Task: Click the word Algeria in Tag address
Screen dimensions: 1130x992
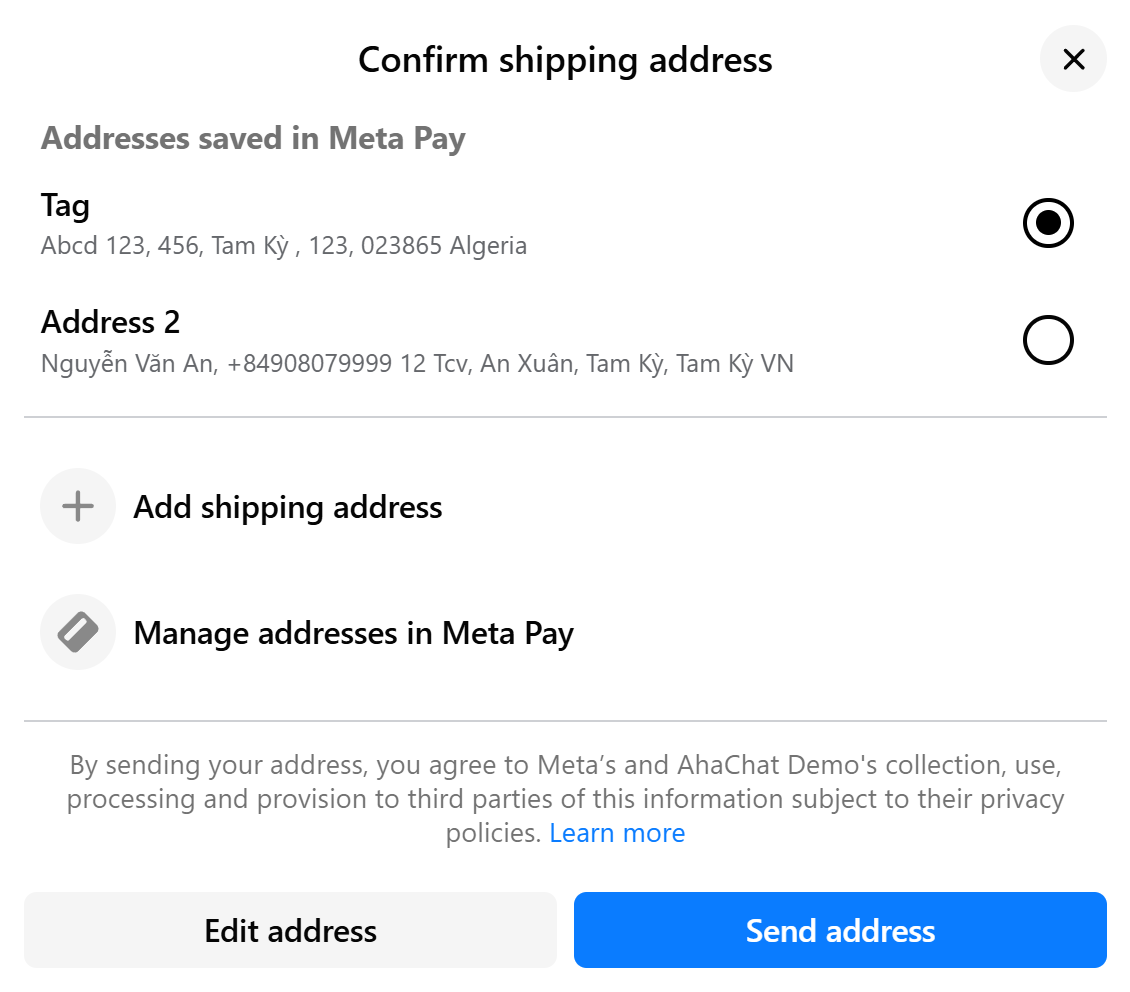Action: (488, 246)
